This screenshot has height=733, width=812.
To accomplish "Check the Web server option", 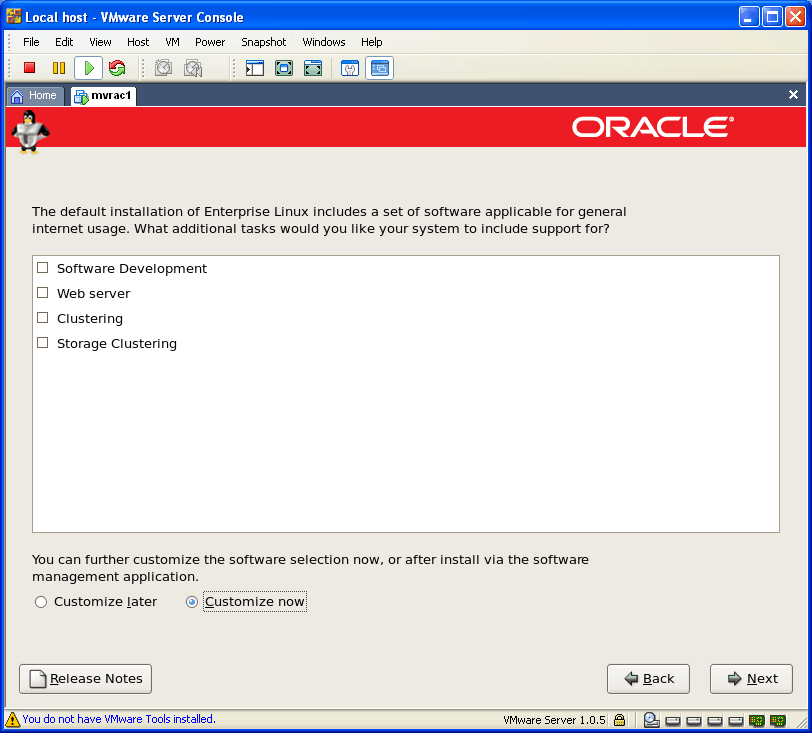I will click(x=42, y=293).
